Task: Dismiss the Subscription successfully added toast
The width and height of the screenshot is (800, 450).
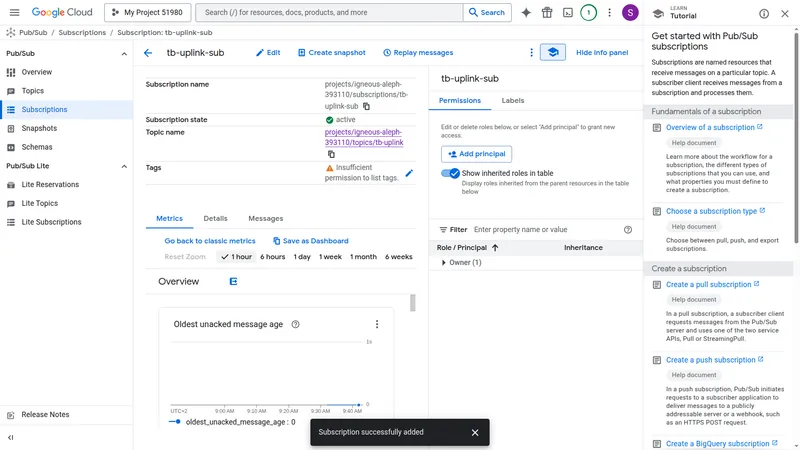Action: pos(475,432)
